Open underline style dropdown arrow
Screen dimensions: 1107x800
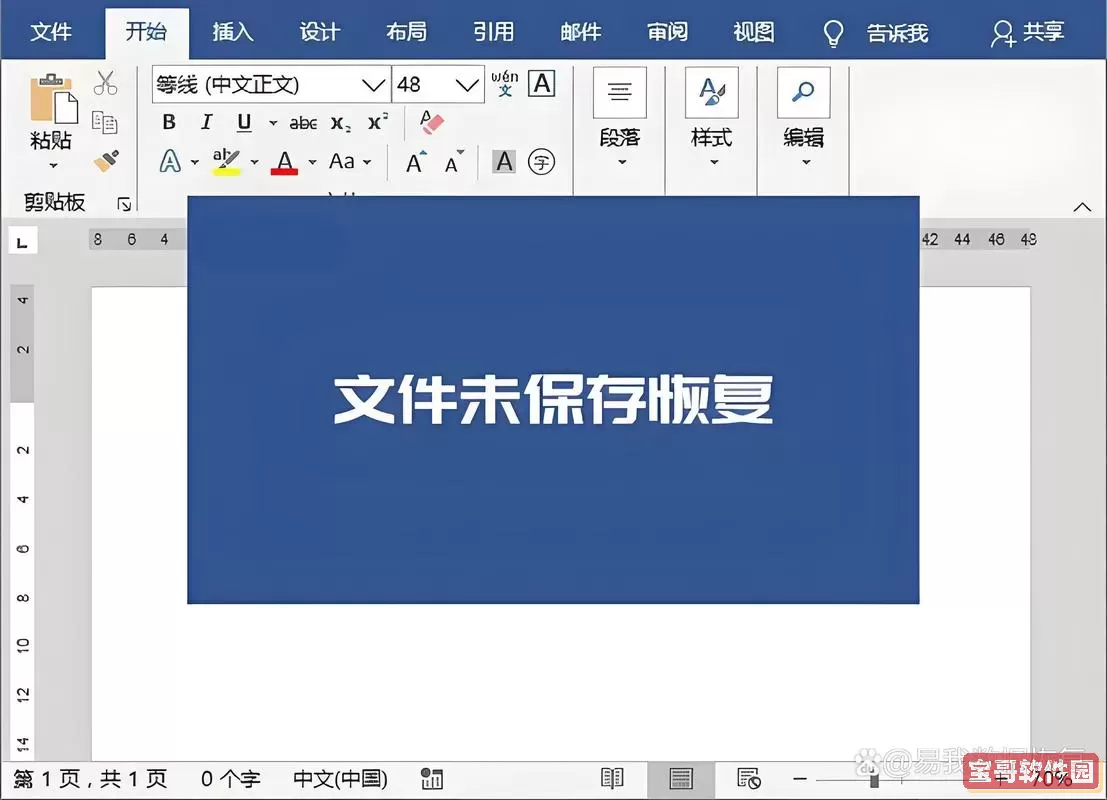tap(273, 123)
